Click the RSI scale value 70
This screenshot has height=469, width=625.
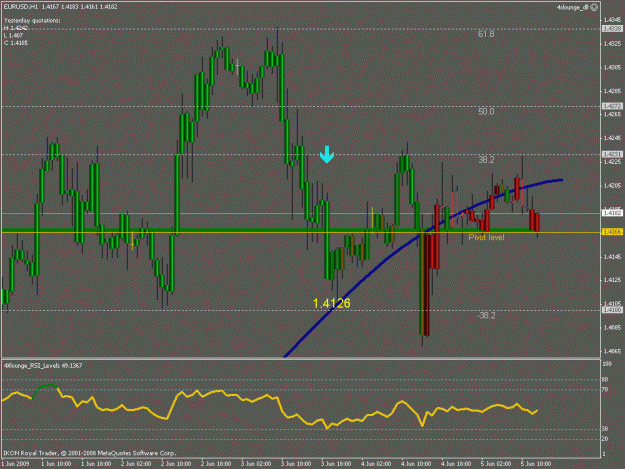[605, 389]
